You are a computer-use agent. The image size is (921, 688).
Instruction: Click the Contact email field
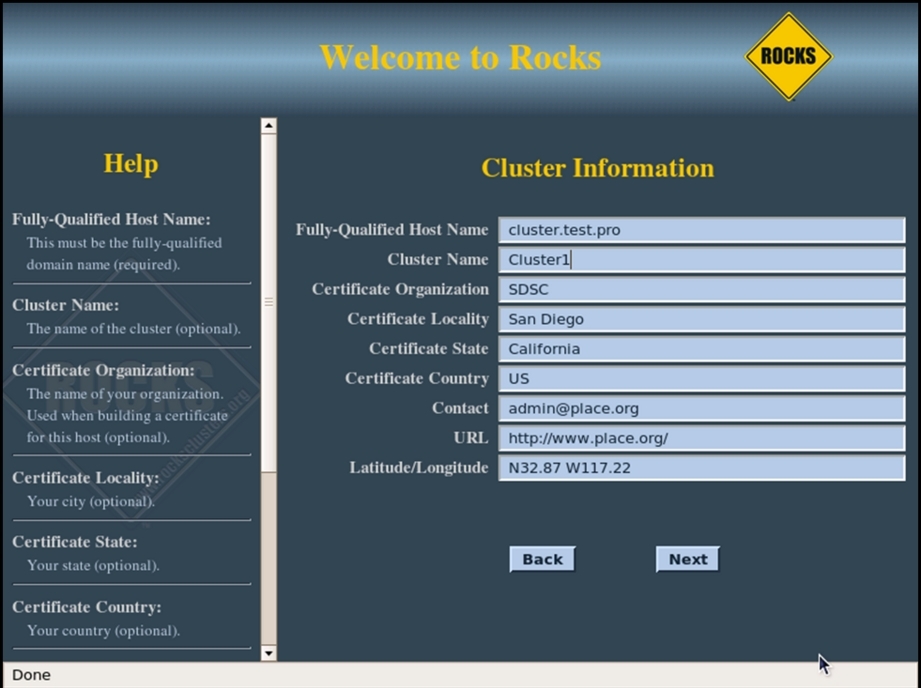point(701,408)
